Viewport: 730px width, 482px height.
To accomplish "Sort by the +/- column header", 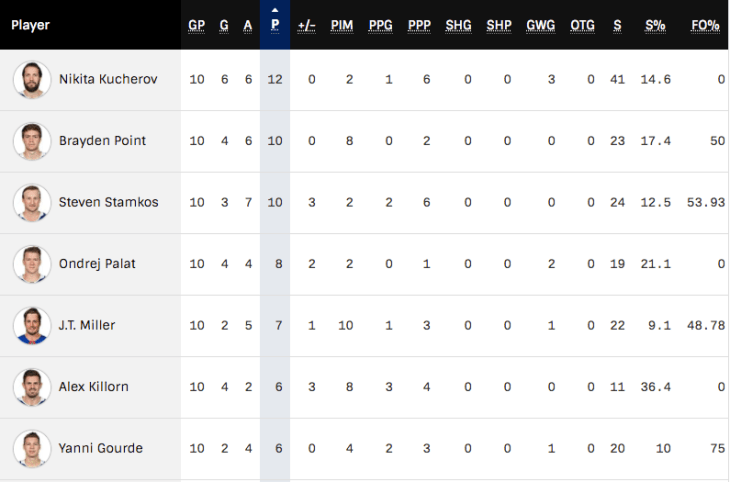I will 307,25.
